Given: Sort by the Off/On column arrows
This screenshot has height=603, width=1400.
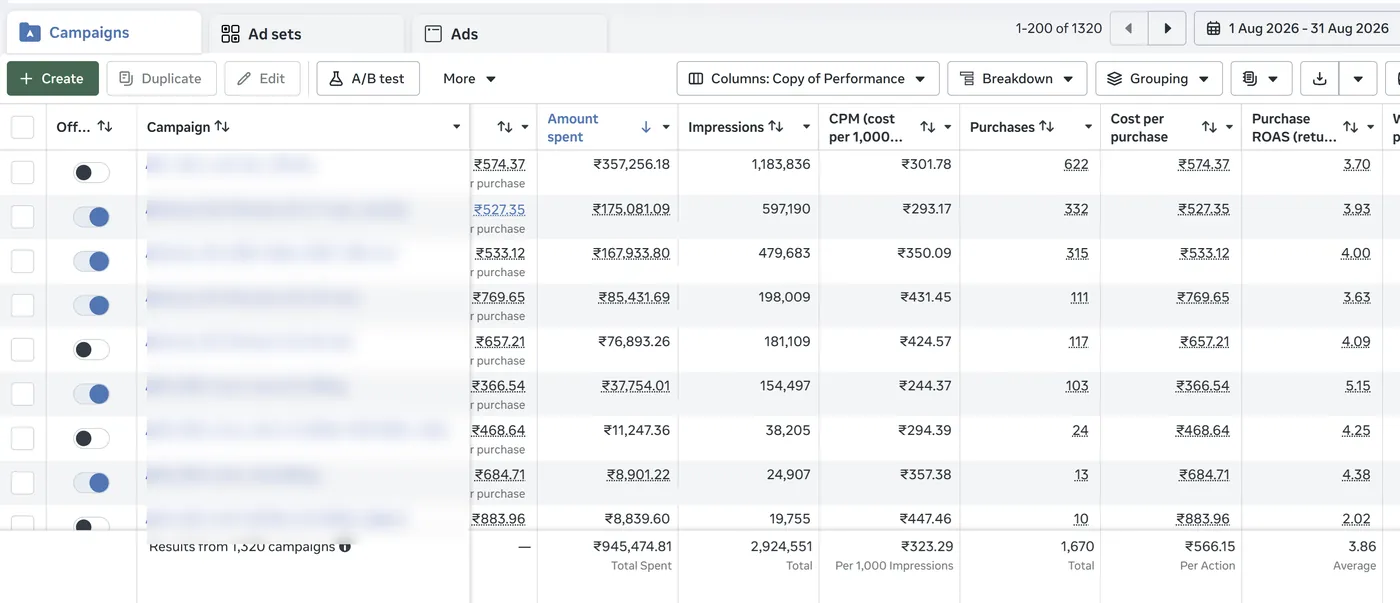Looking at the screenshot, I should click(104, 127).
